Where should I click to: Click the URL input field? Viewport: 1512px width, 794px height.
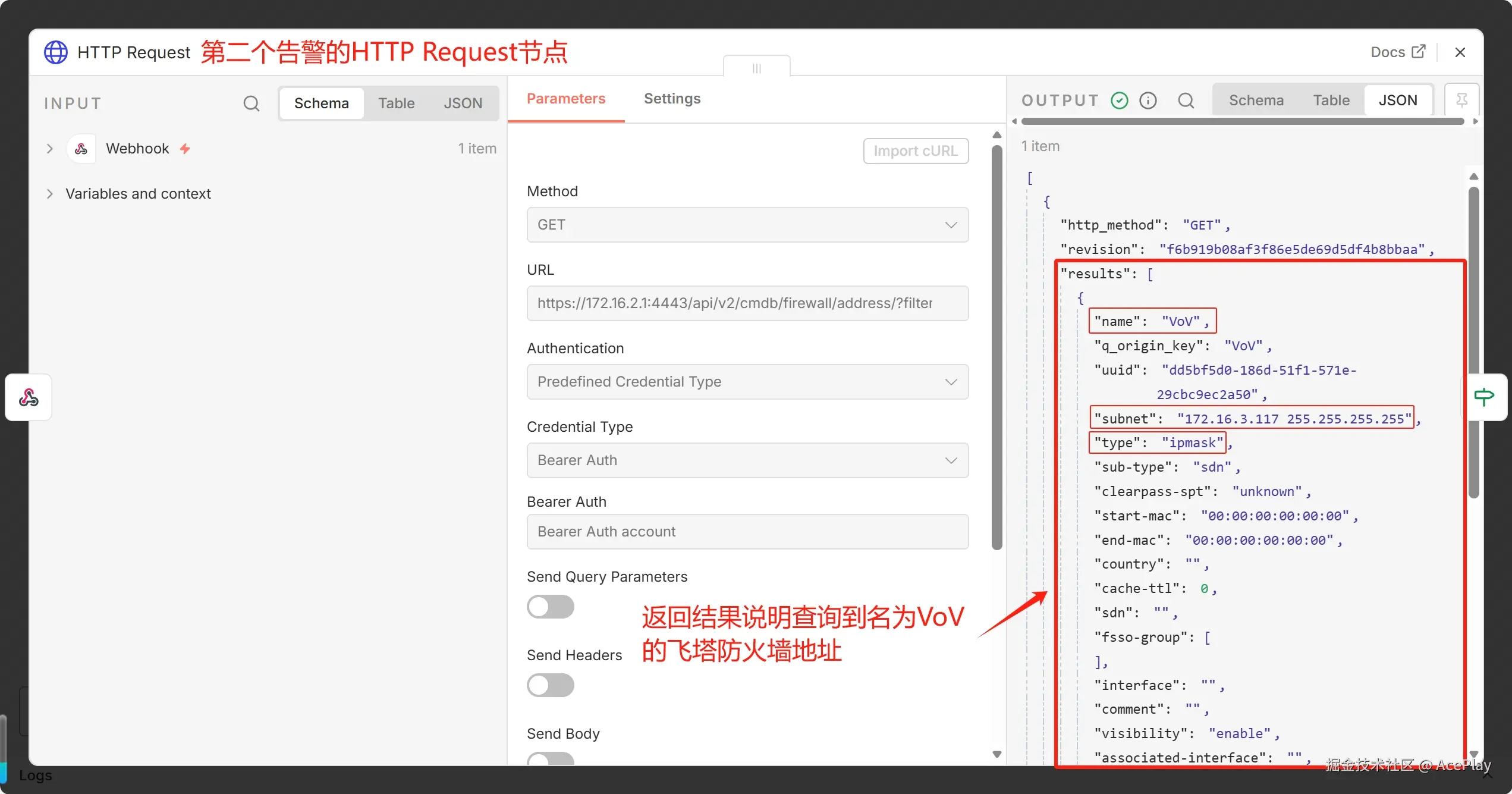coord(747,303)
